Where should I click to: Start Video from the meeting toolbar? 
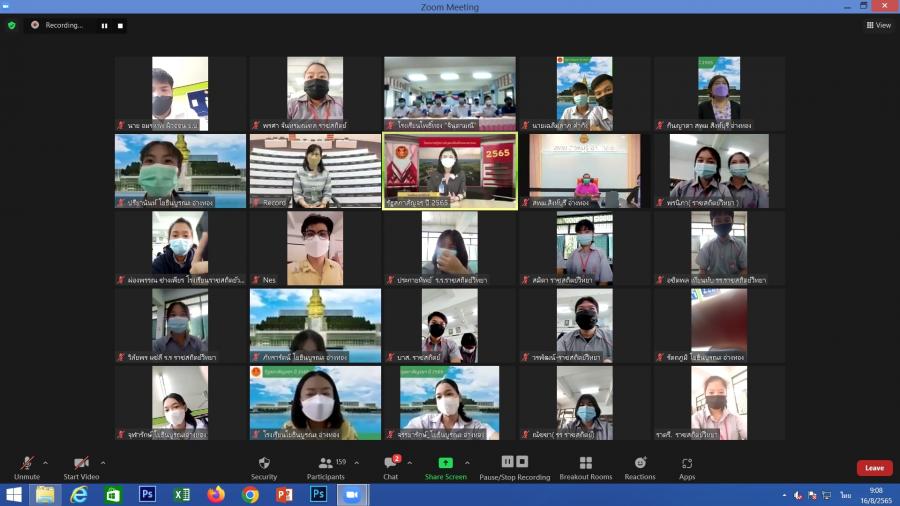click(x=81, y=465)
